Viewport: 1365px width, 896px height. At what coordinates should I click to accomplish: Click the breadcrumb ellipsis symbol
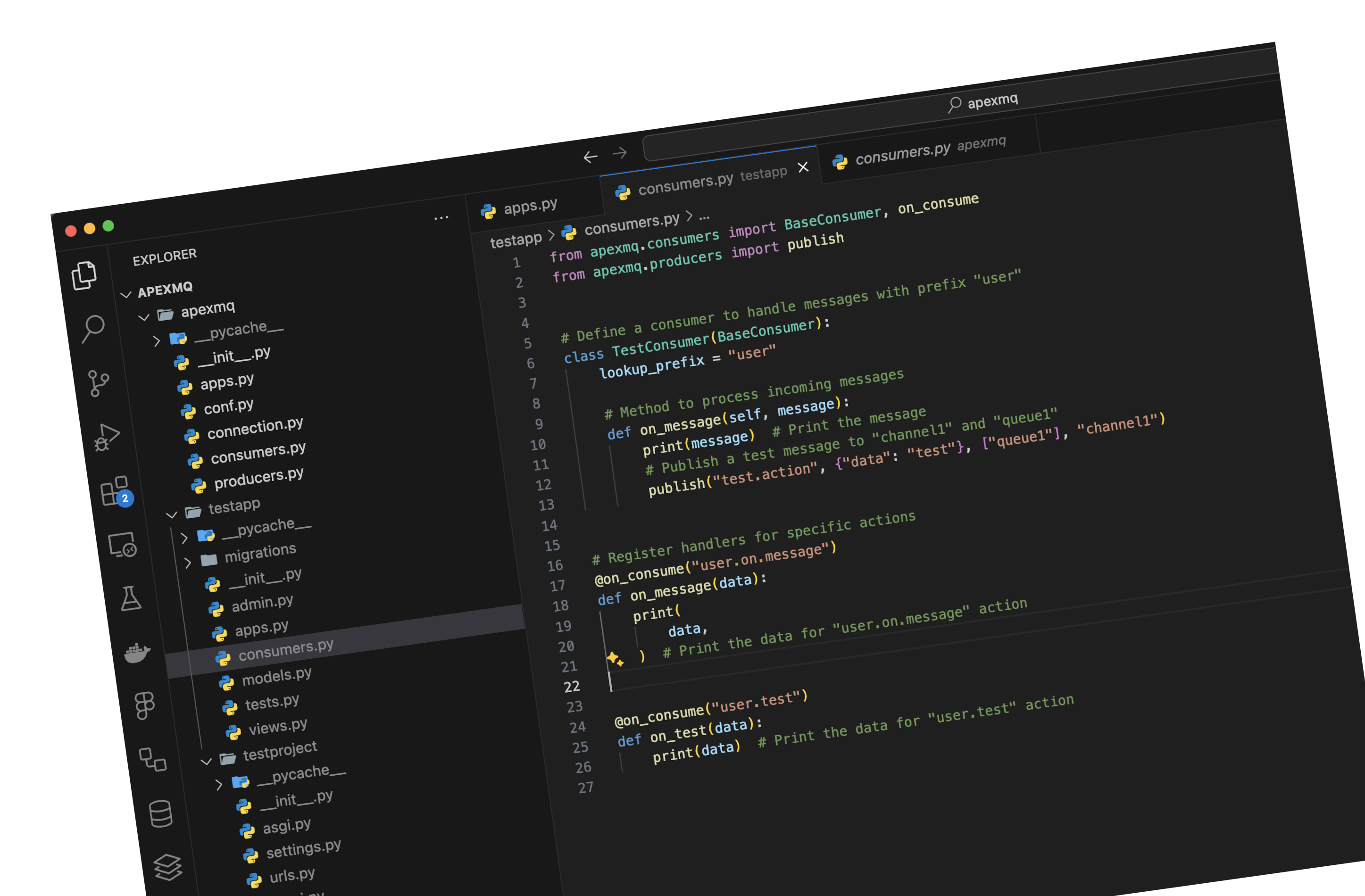pyautogui.click(x=704, y=217)
